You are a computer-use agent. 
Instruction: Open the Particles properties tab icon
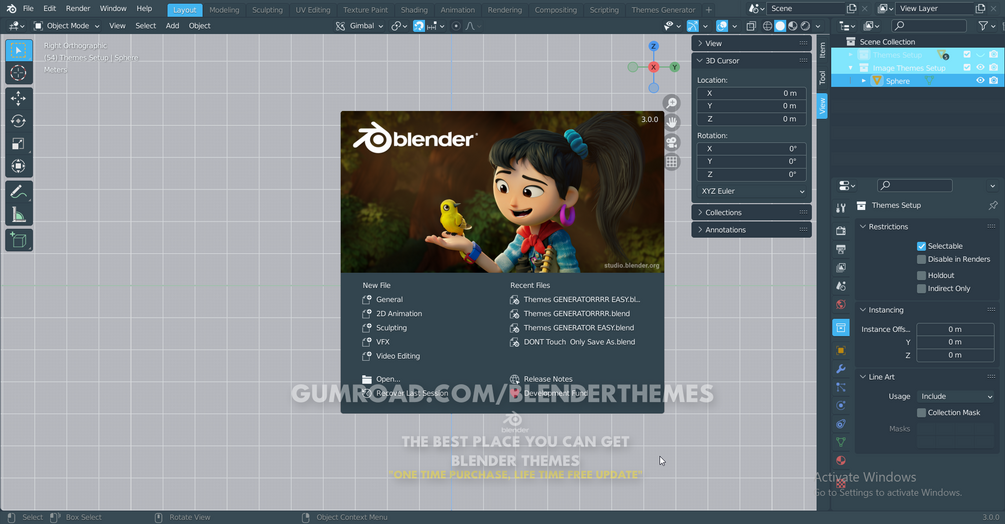[841, 387]
